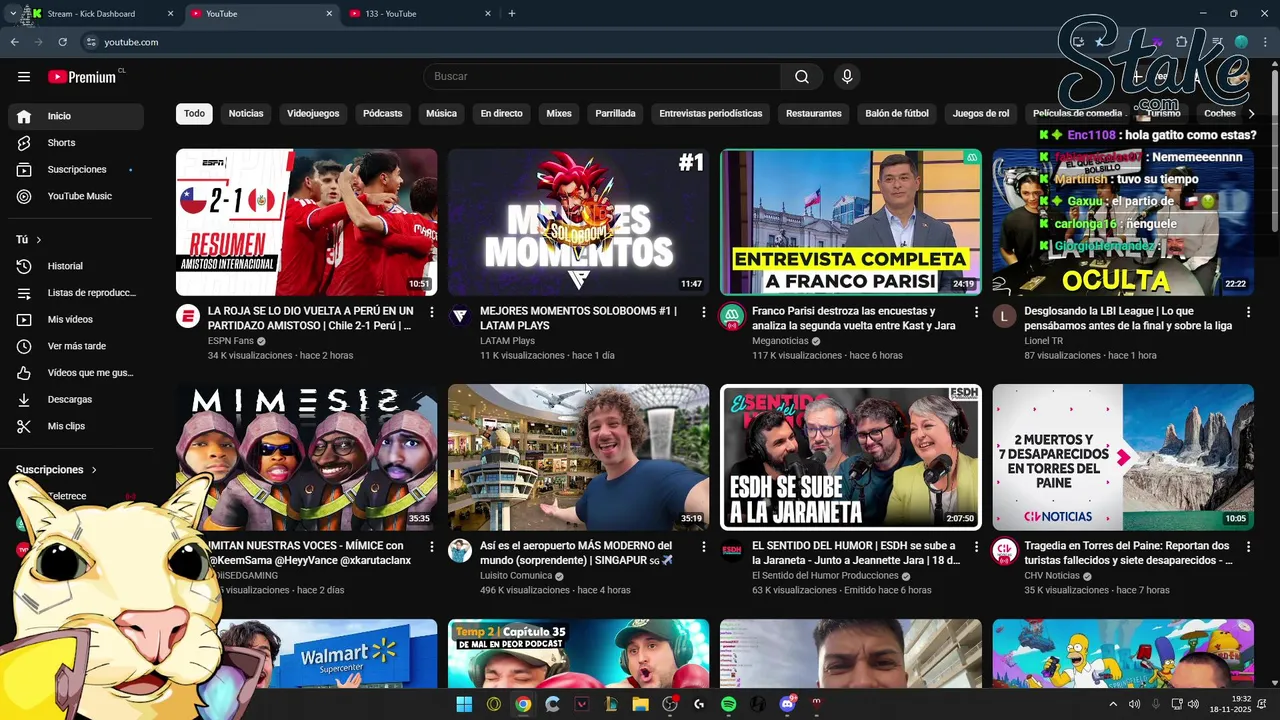Open Historial in sidebar
1280x720 pixels.
coord(76,266)
